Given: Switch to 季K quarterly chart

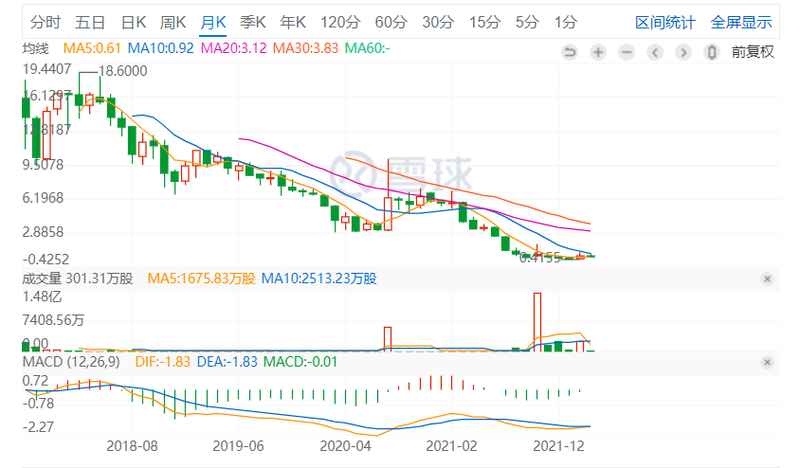Looking at the screenshot, I should pyautogui.click(x=253, y=22).
